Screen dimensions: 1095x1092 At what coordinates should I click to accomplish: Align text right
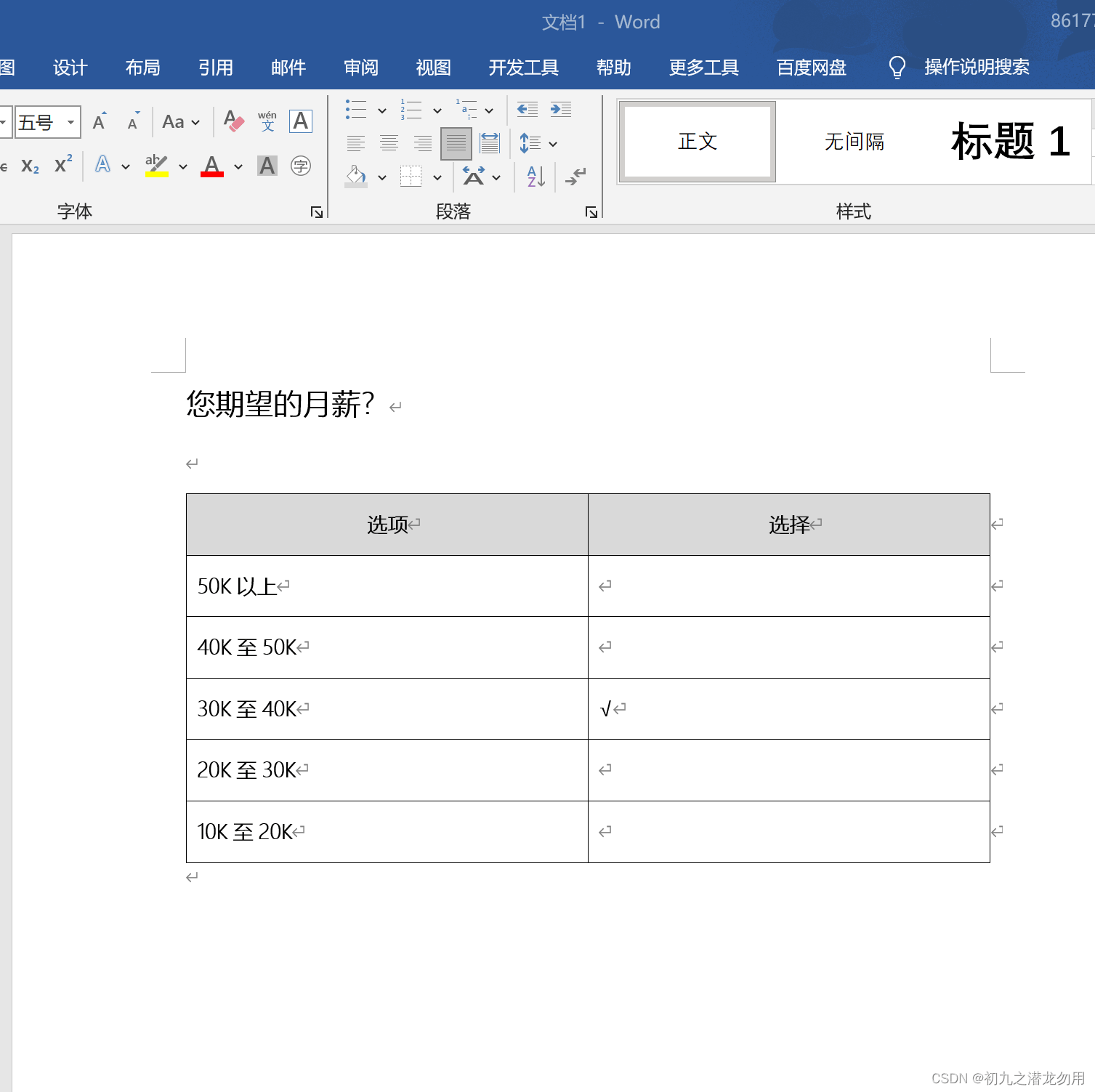pyautogui.click(x=423, y=143)
